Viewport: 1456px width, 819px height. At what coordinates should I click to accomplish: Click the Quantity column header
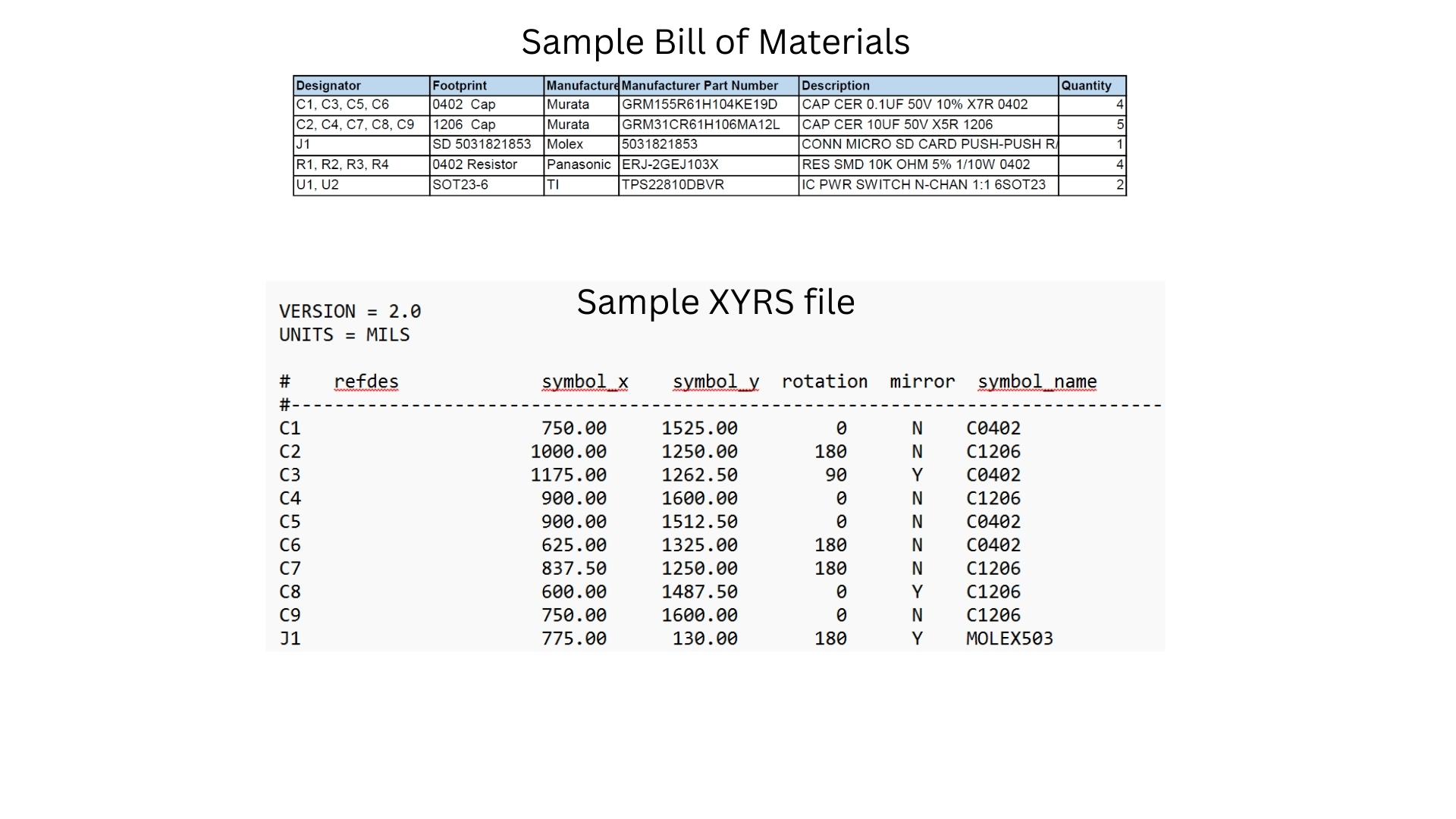[1088, 86]
